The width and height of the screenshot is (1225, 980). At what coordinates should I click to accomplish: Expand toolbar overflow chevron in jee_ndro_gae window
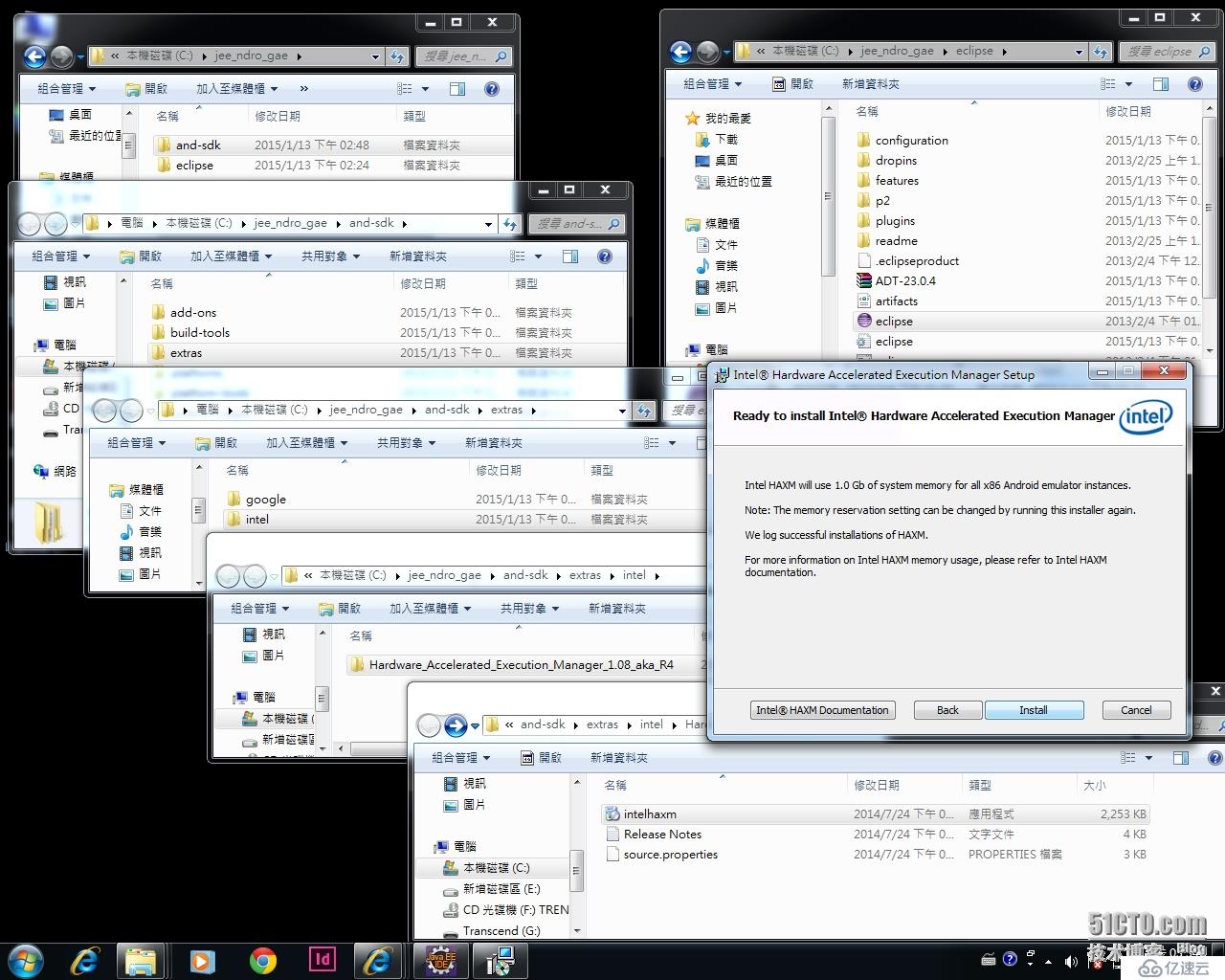[304, 89]
